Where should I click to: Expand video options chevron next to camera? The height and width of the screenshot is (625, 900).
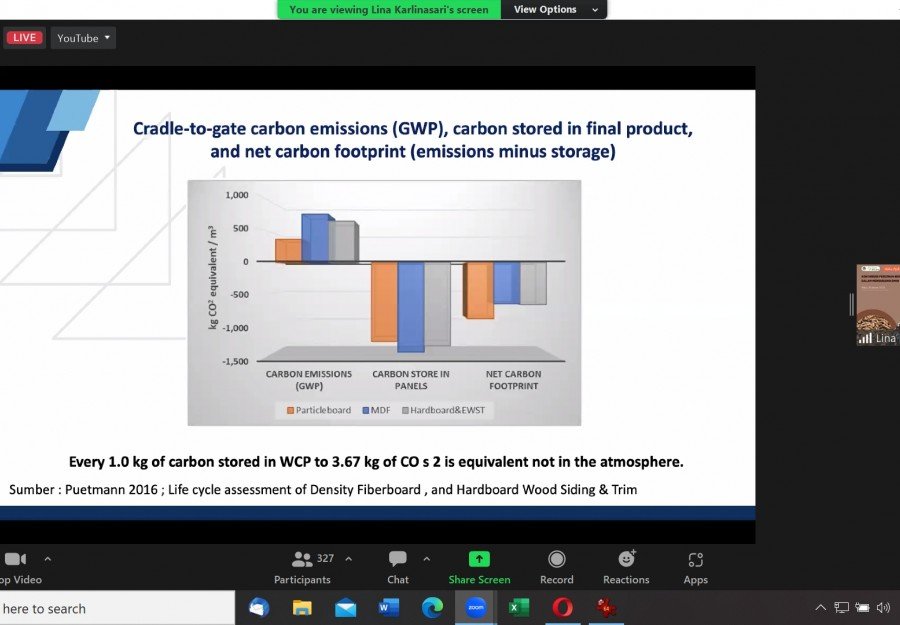pyautogui.click(x=48, y=558)
